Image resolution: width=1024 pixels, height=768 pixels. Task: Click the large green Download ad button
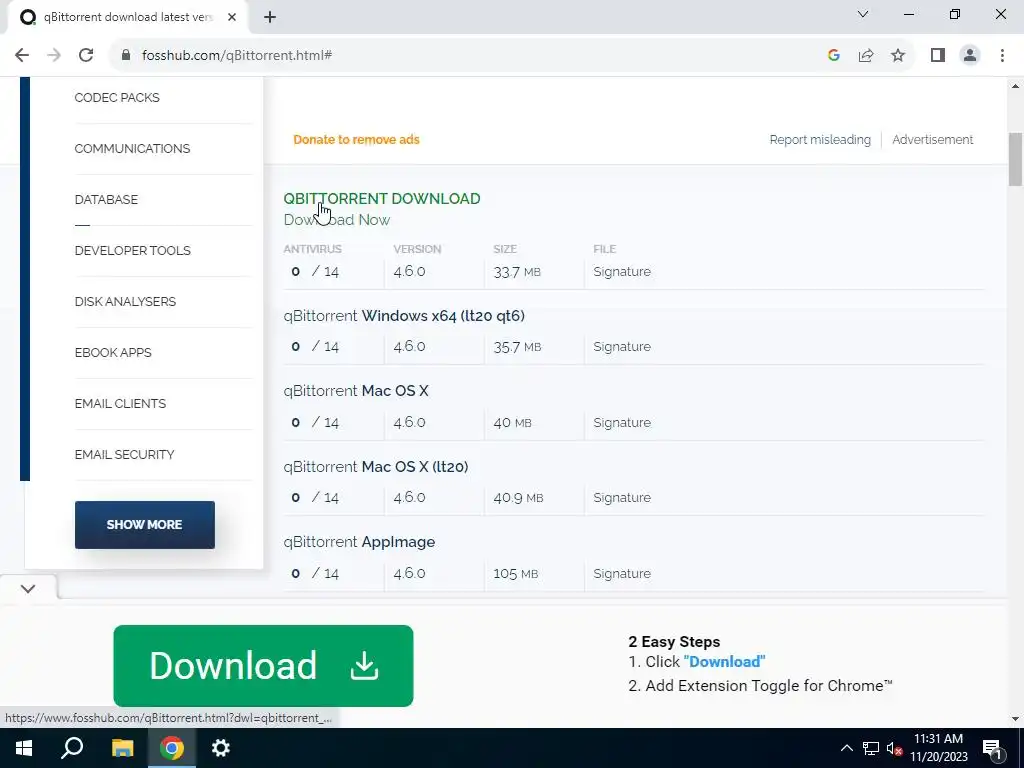263,665
